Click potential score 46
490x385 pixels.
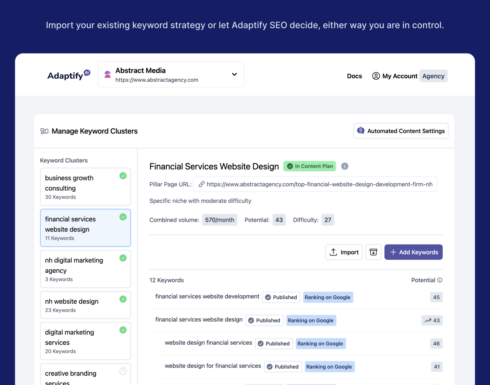point(436,344)
